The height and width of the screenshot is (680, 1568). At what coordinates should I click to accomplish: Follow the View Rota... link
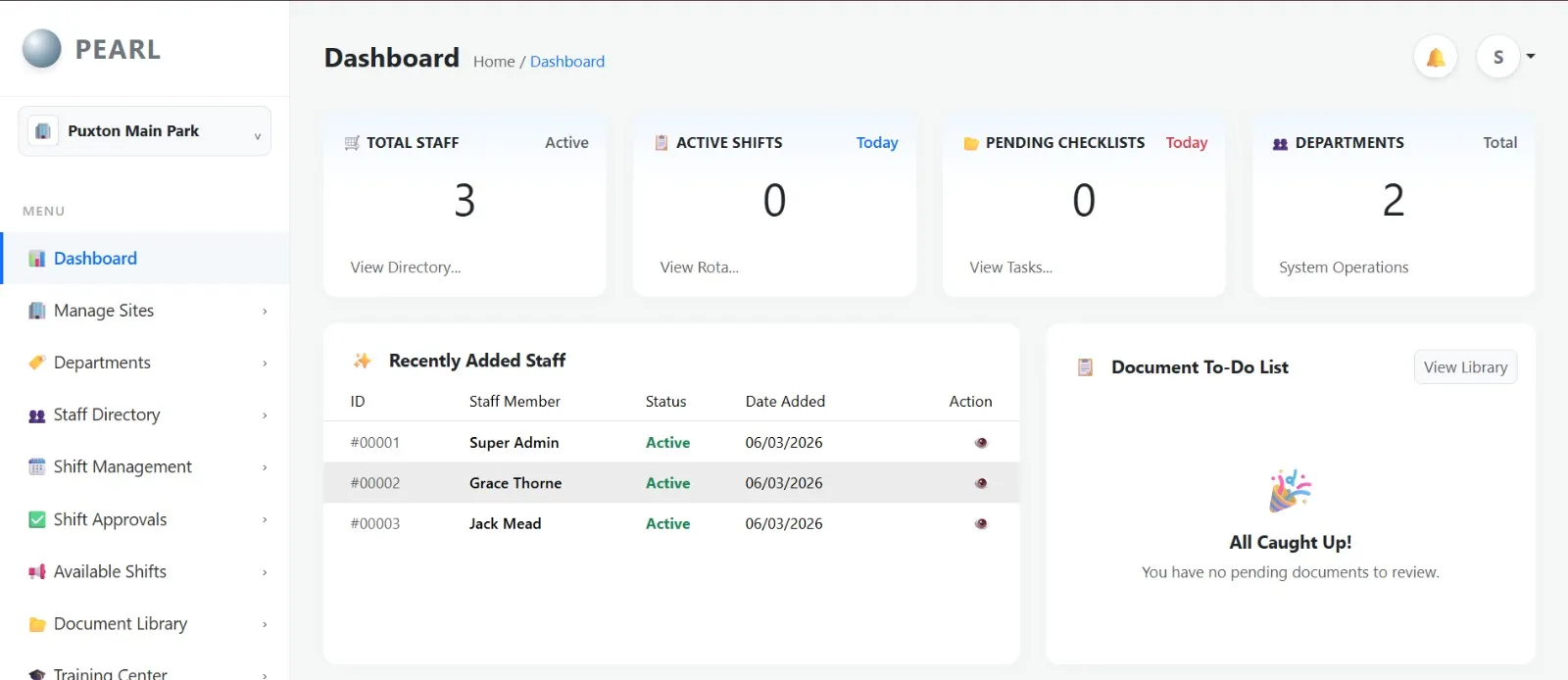pos(700,267)
